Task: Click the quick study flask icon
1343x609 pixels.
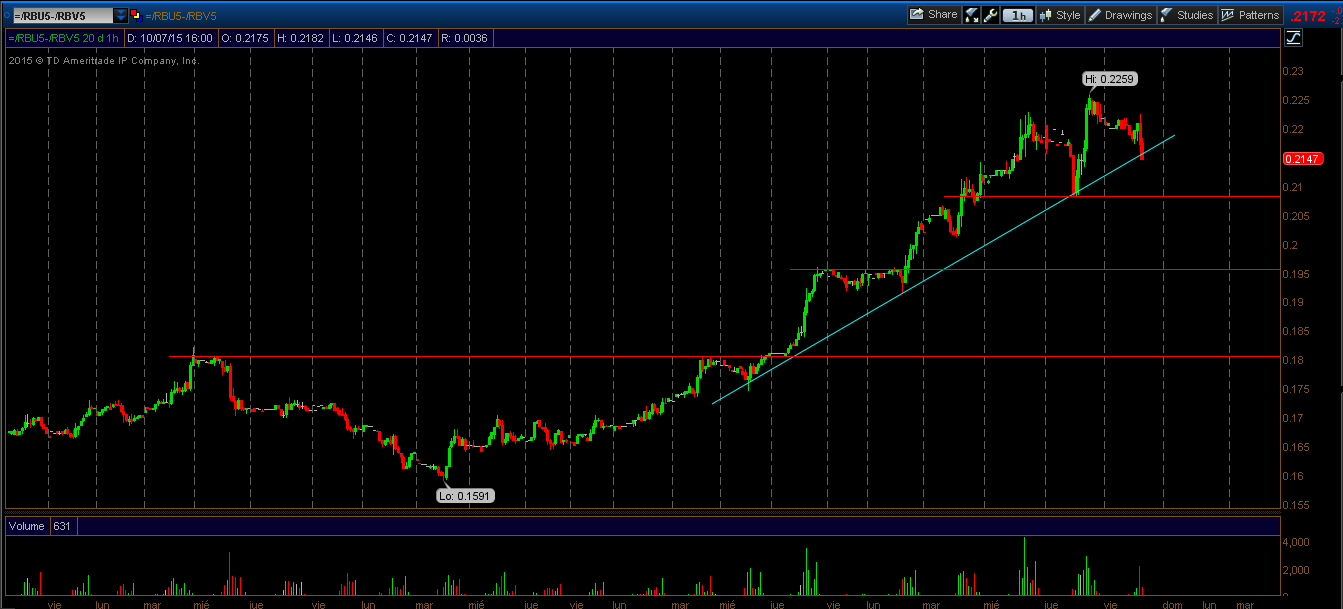Action: click(x=971, y=15)
